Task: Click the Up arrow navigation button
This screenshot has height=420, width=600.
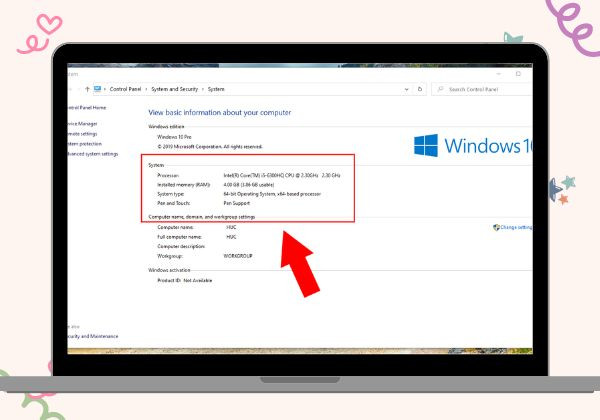Action: (87, 89)
